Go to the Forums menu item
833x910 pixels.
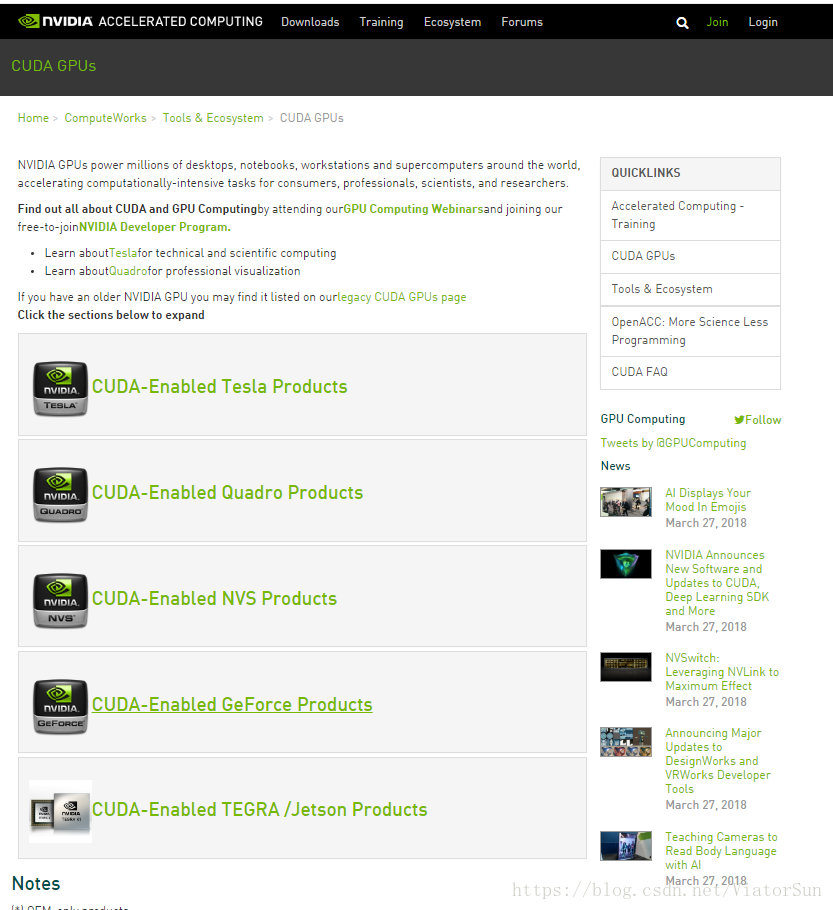(522, 22)
